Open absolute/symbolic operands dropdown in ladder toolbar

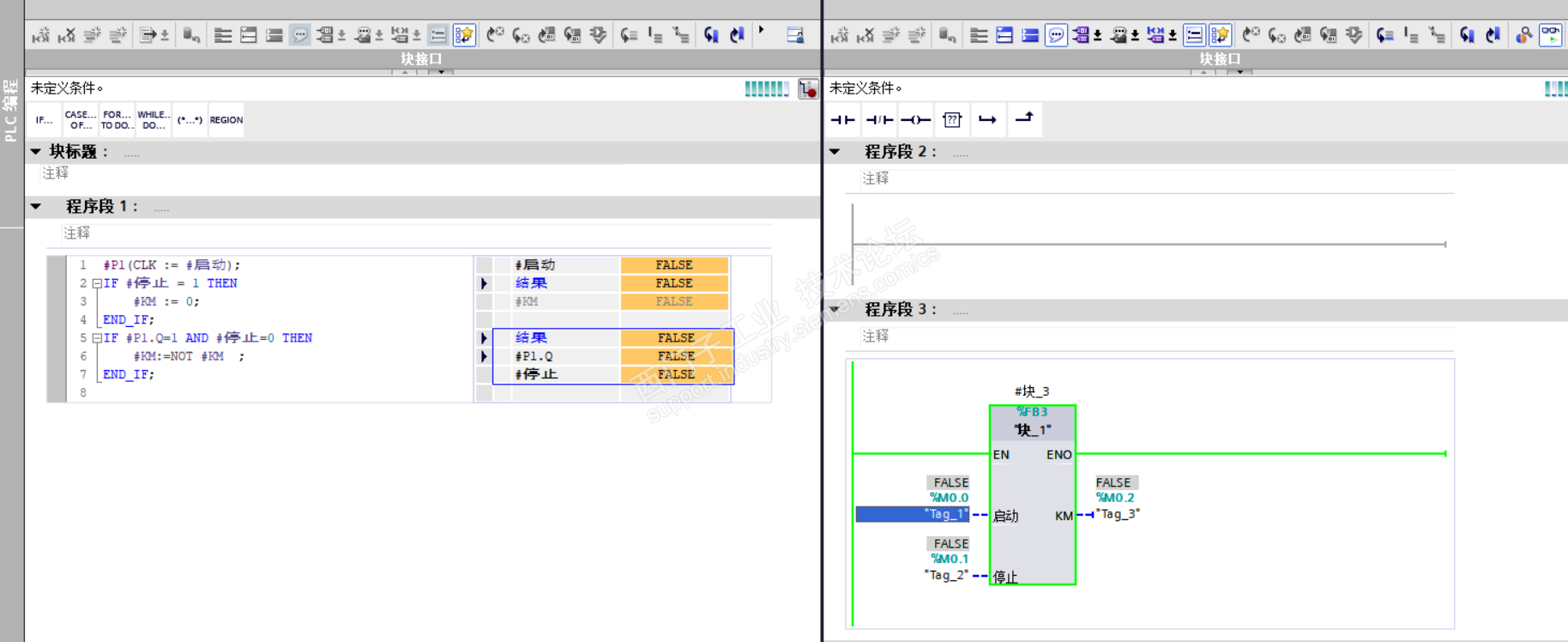tap(1098, 36)
